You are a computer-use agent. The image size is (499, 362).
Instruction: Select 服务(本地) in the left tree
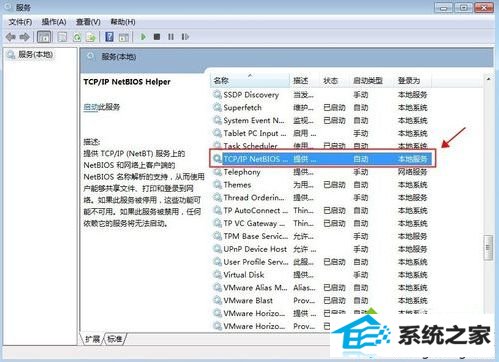pos(35,54)
